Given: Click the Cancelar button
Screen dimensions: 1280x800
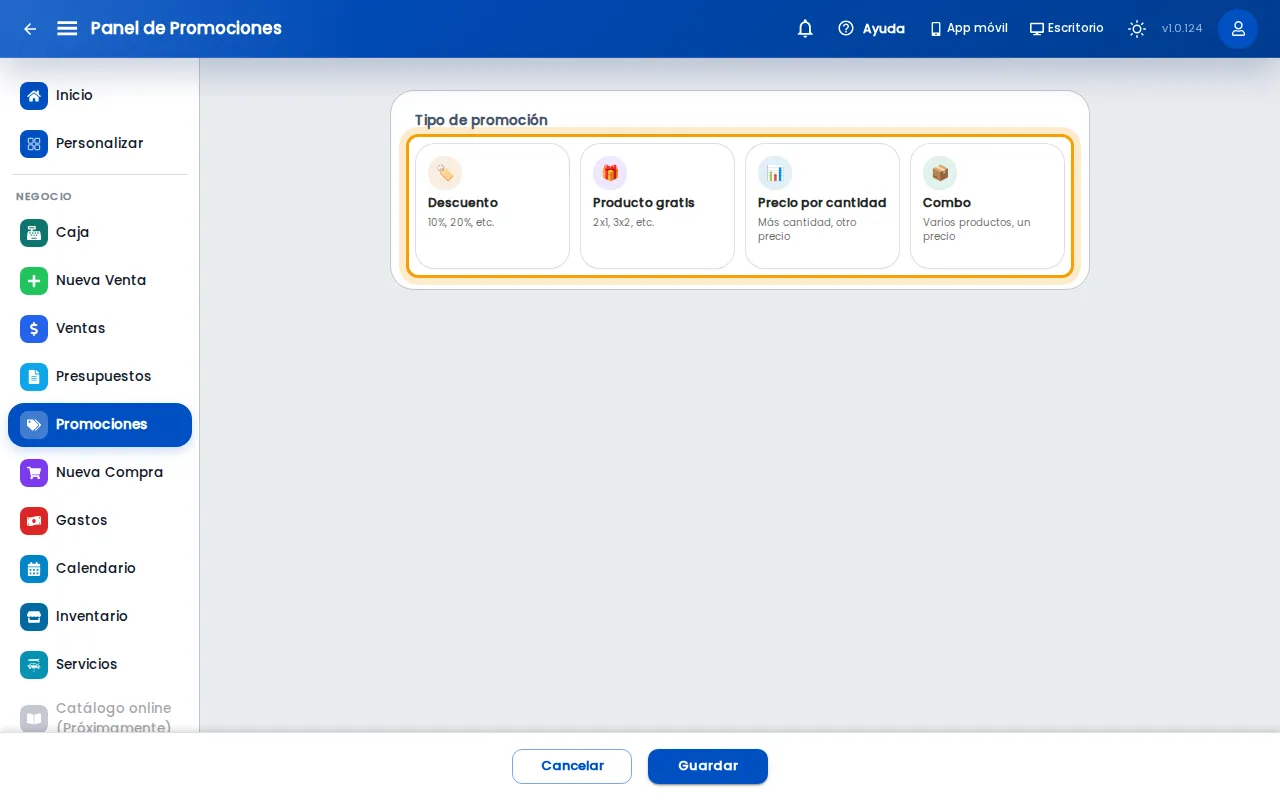Looking at the screenshot, I should 572,766.
